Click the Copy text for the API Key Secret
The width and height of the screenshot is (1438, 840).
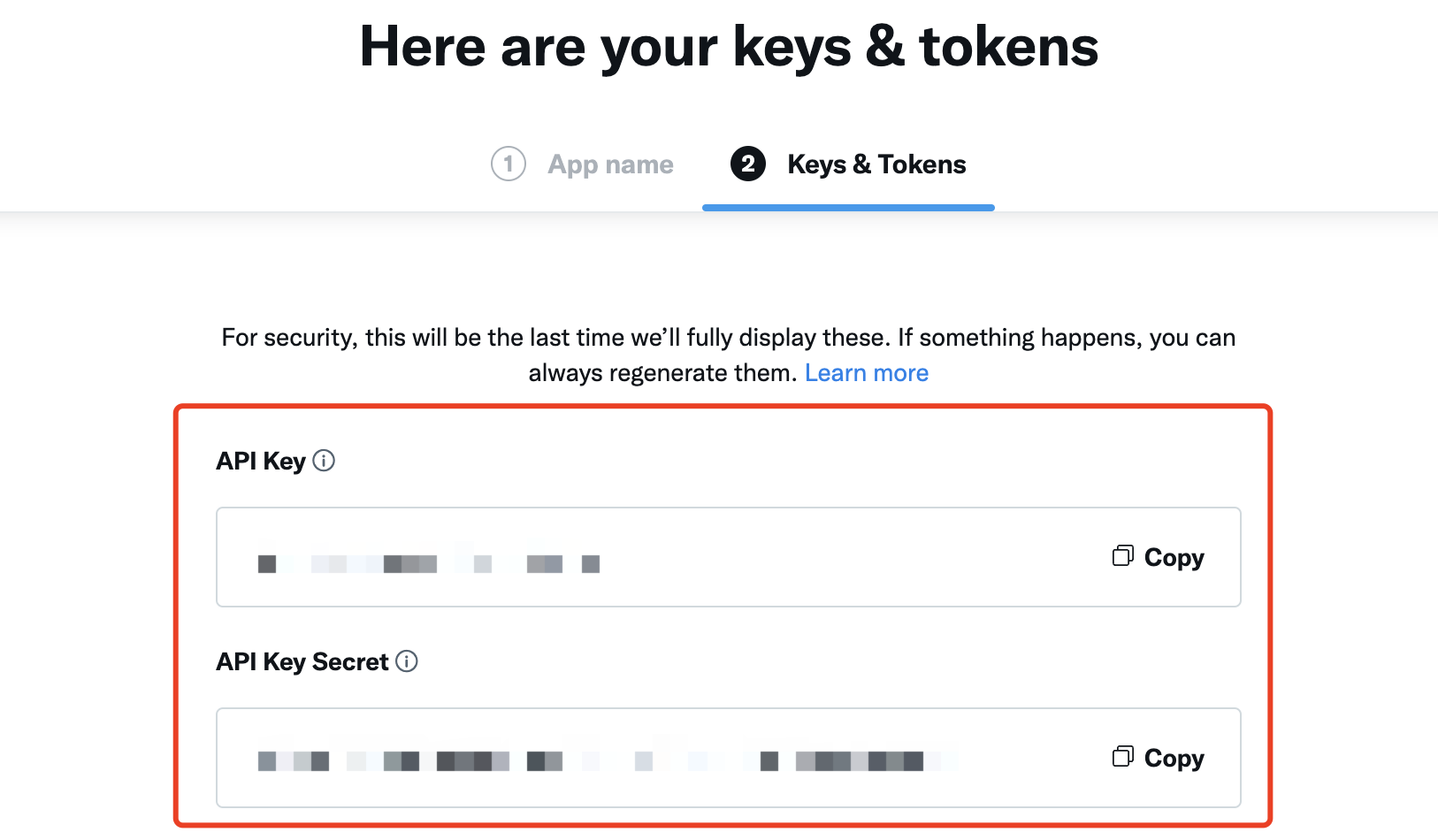point(1174,759)
